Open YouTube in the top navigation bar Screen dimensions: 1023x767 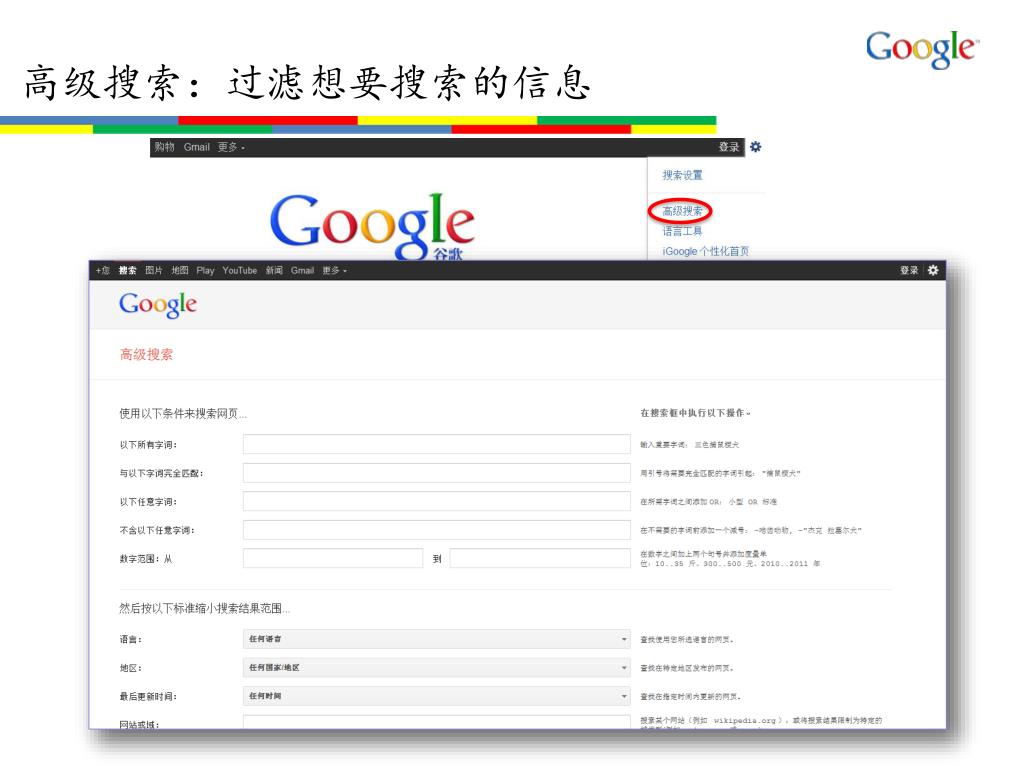(x=239, y=270)
